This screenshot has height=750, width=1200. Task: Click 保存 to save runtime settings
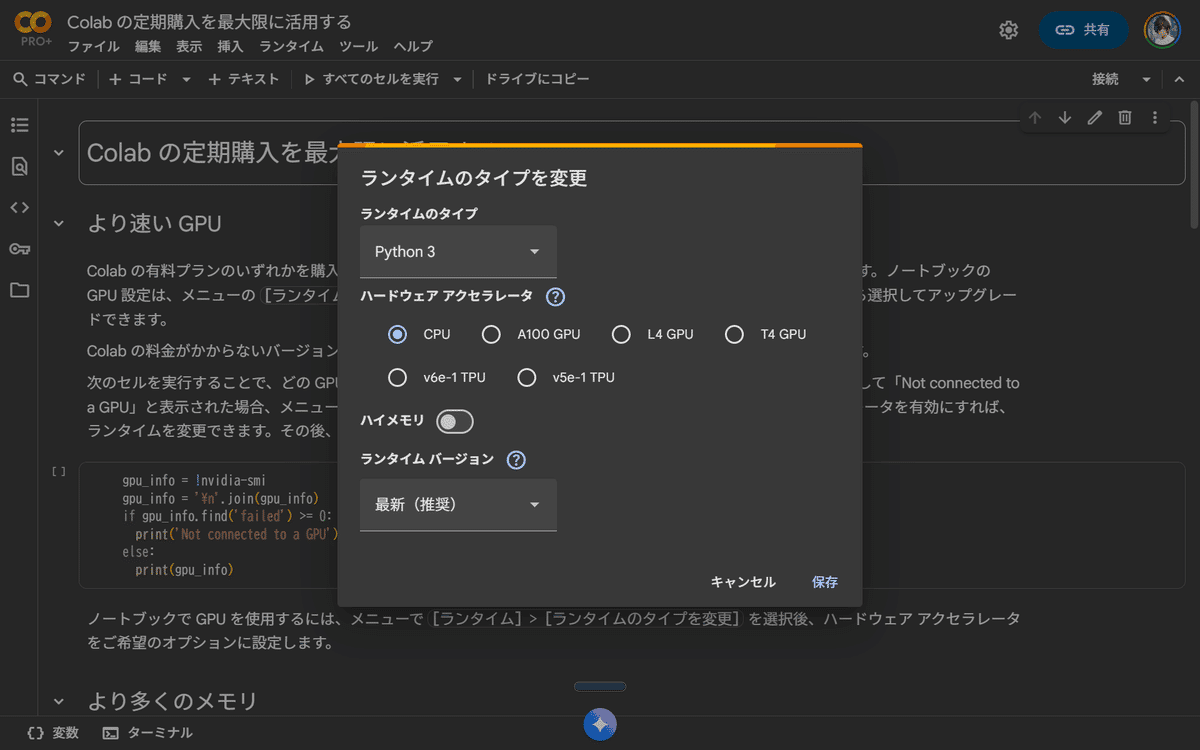(x=825, y=582)
